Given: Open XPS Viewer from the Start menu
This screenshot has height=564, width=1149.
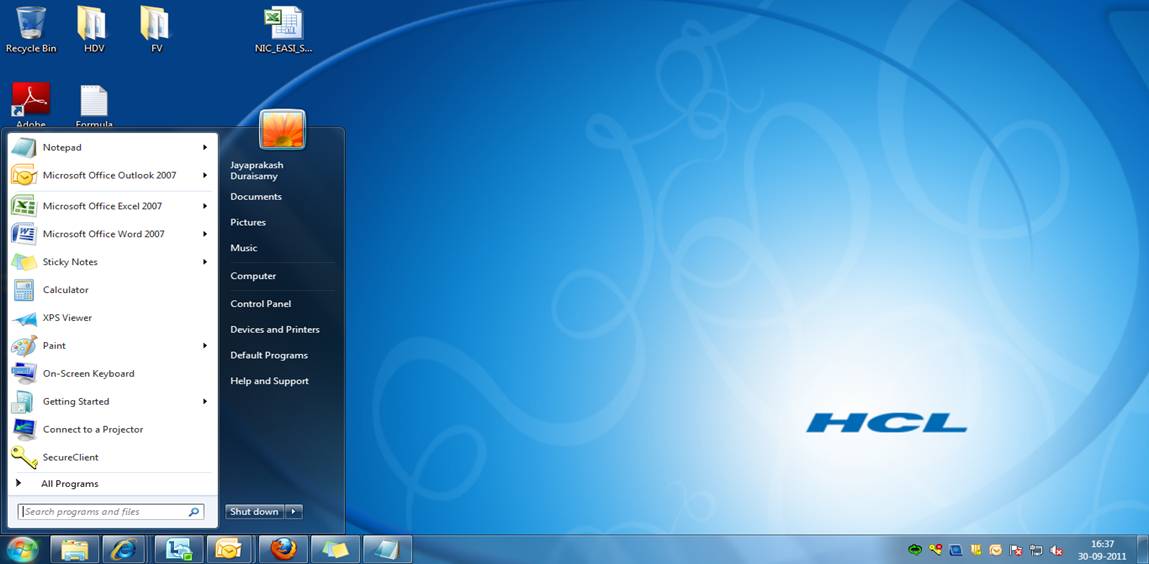Looking at the screenshot, I should click(x=112, y=318).
